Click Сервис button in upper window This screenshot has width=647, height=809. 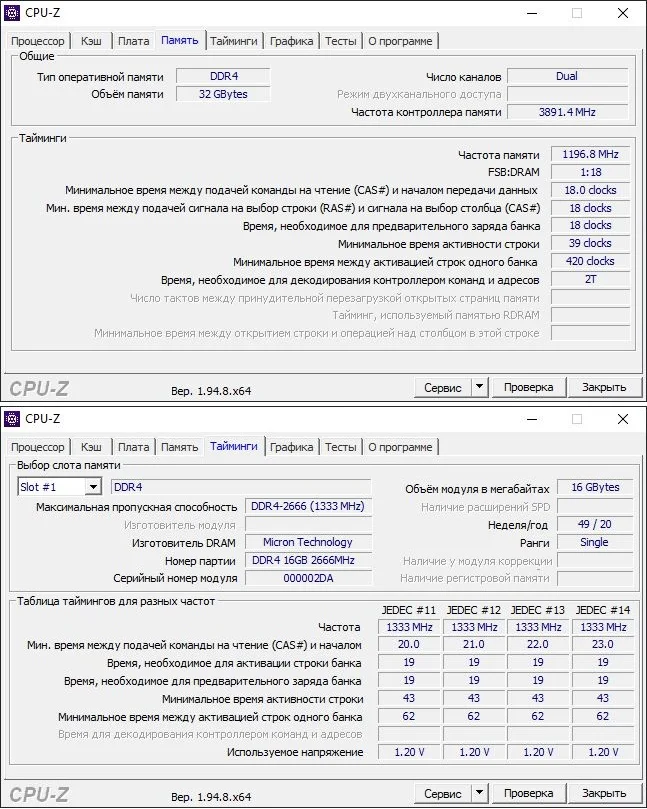[443, 387]
